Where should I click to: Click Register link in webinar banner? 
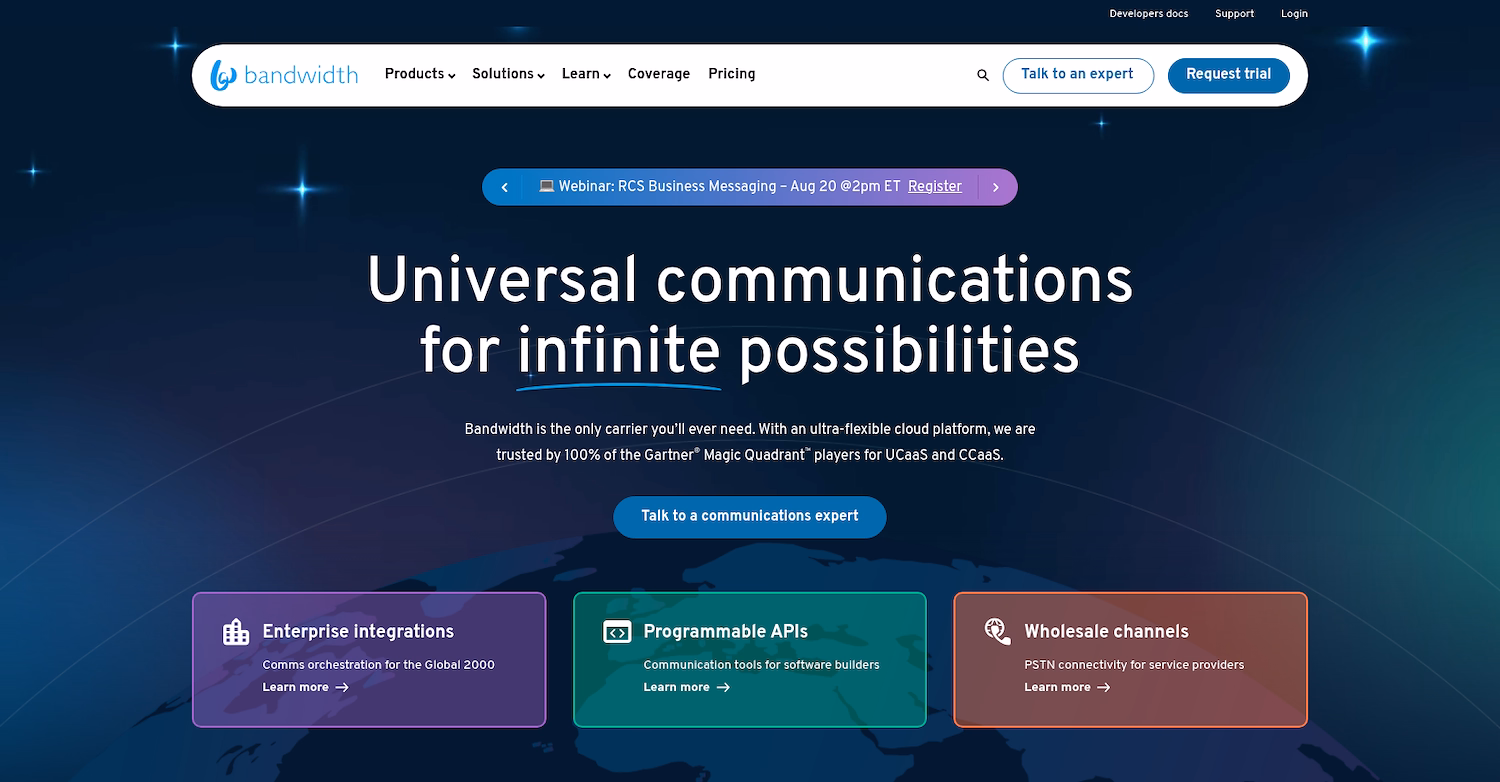[935, 187]
